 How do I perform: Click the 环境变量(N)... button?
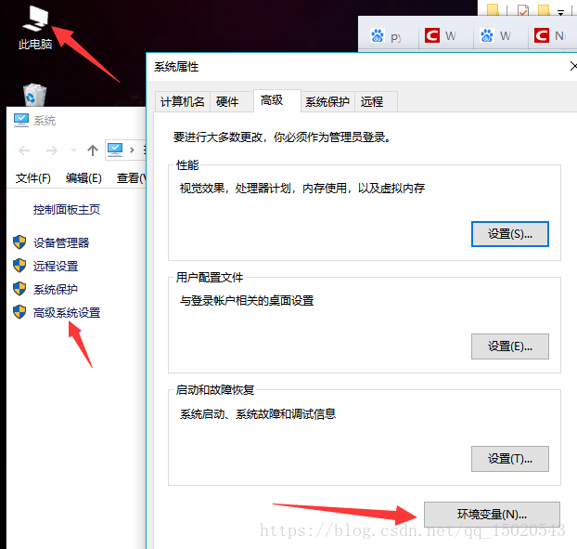point(492,514)
